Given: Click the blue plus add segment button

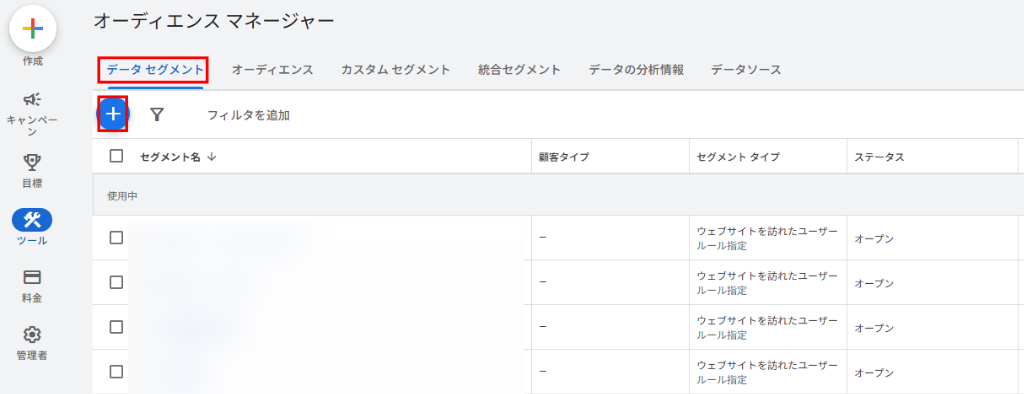Looking at the screenshot, I should (113, 114).
